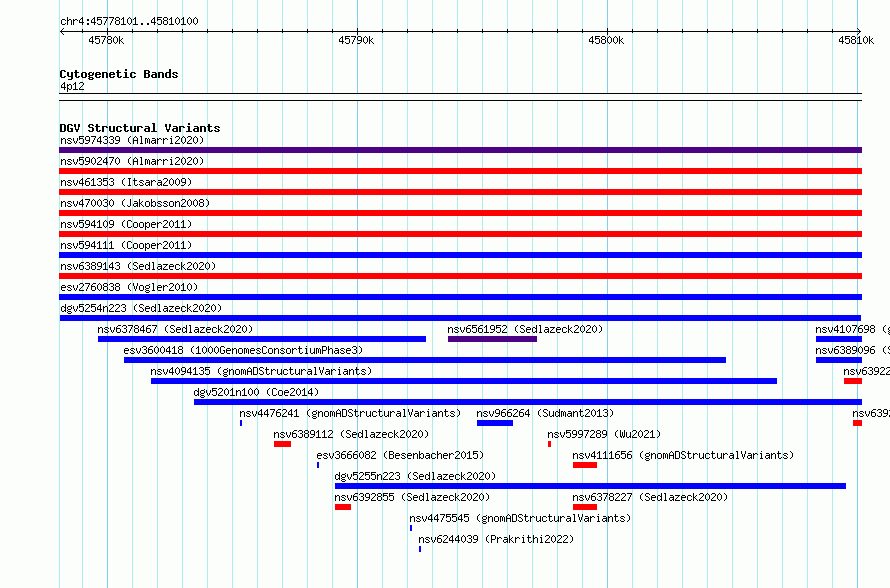Click the 45810k ruler tick label
Screen dimensions: 890x588
pos(856,40)
